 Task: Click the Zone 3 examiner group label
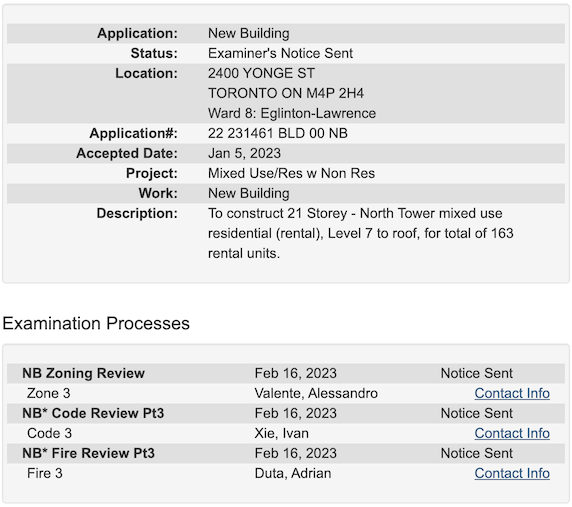[49, 393]
